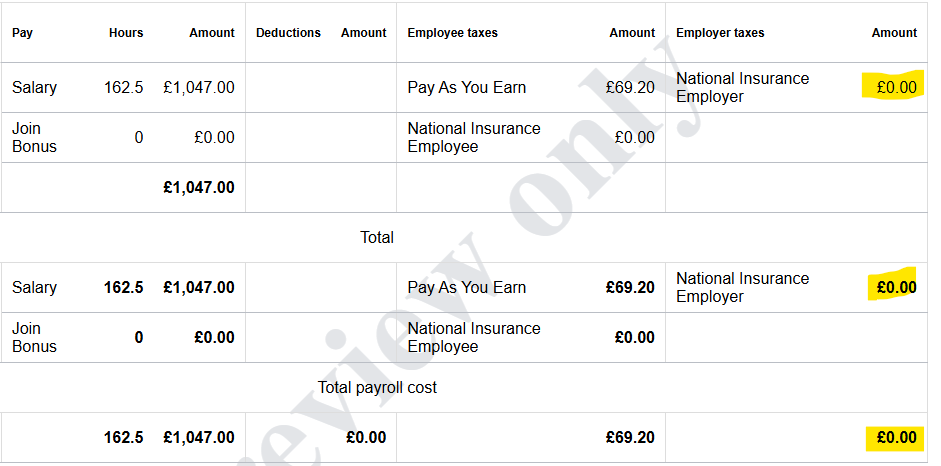The width and height of the screenshot is (941, 466).
Task: Click the Pay column header
Action: [x=22, y=33]
